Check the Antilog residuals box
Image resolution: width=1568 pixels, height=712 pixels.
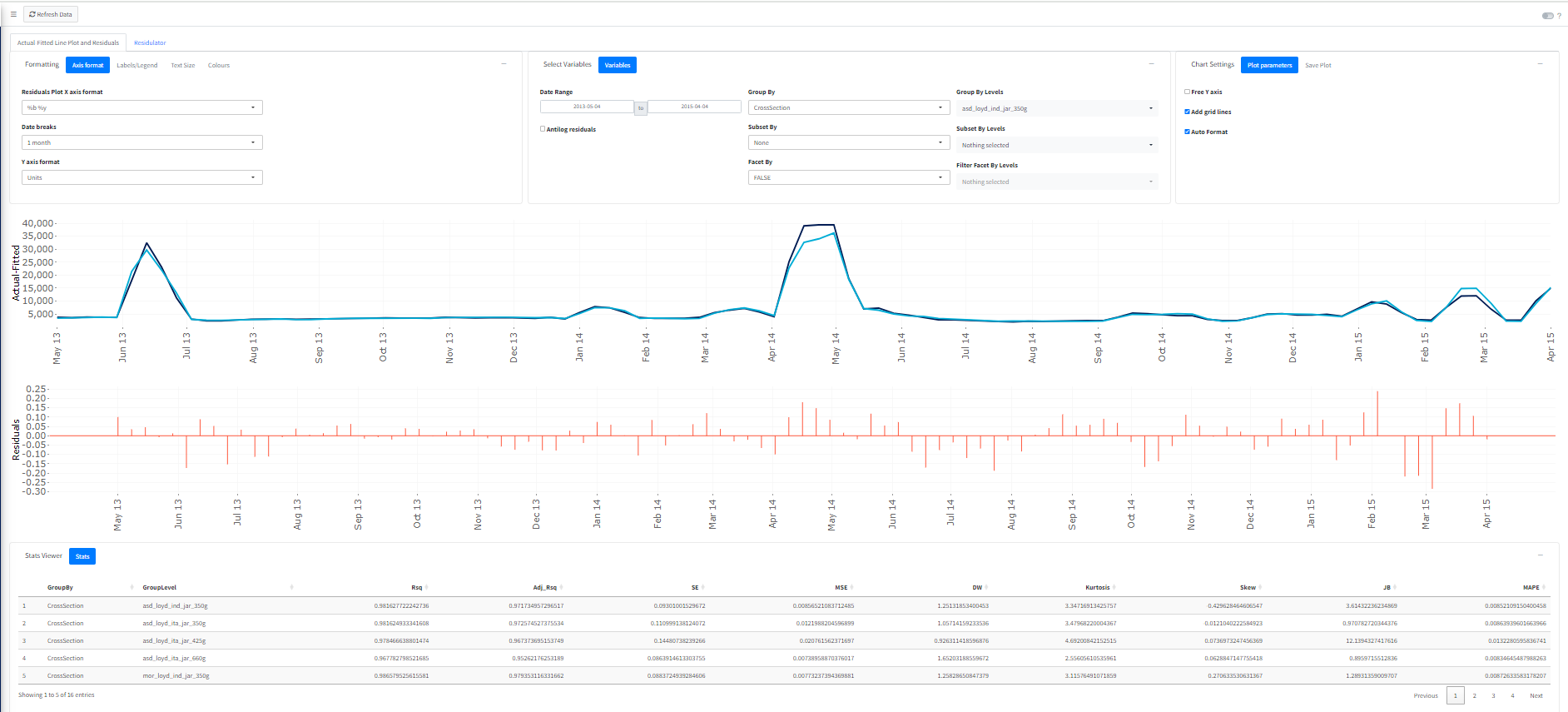point(543,129)
